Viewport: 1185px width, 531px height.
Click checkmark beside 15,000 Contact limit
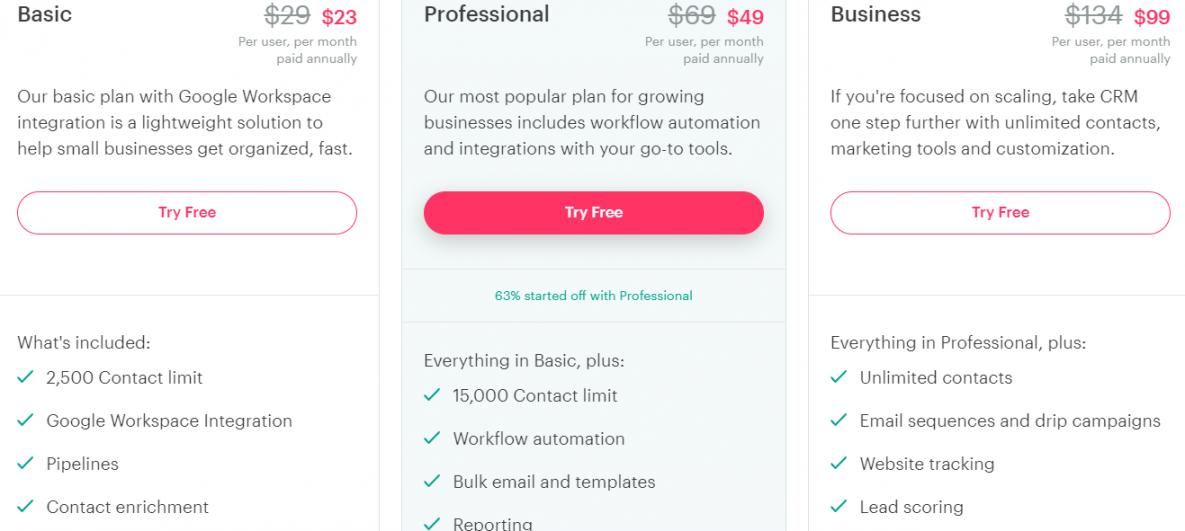432,396
